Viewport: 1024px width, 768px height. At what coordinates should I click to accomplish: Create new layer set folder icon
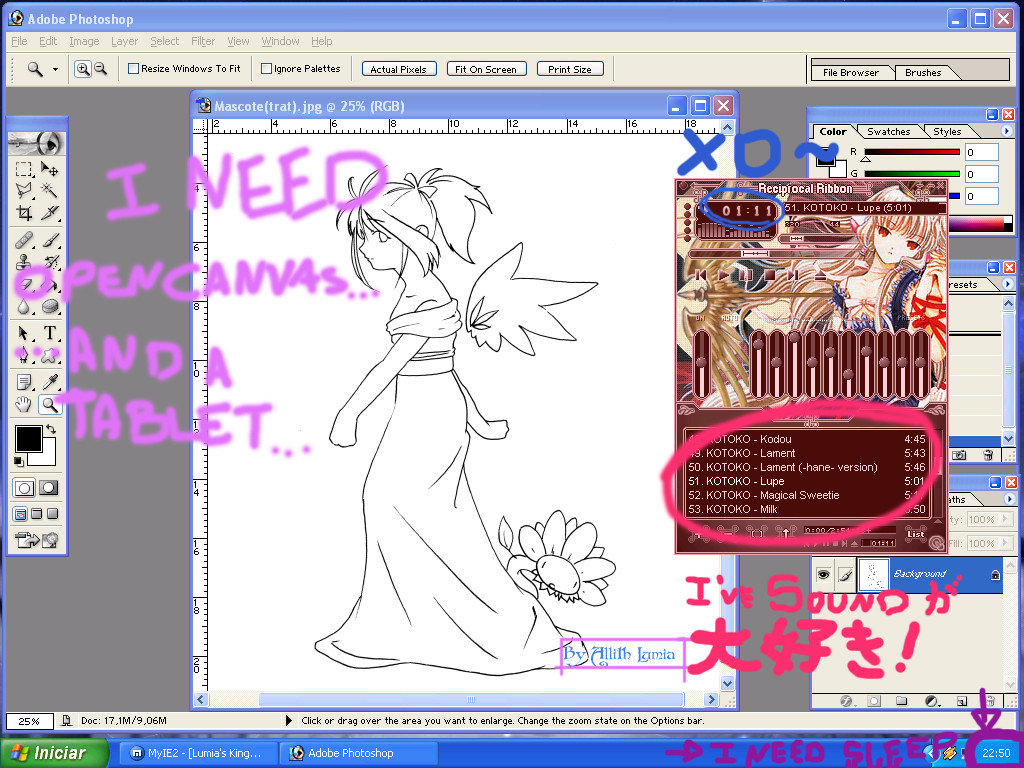(x=902, y=701)
